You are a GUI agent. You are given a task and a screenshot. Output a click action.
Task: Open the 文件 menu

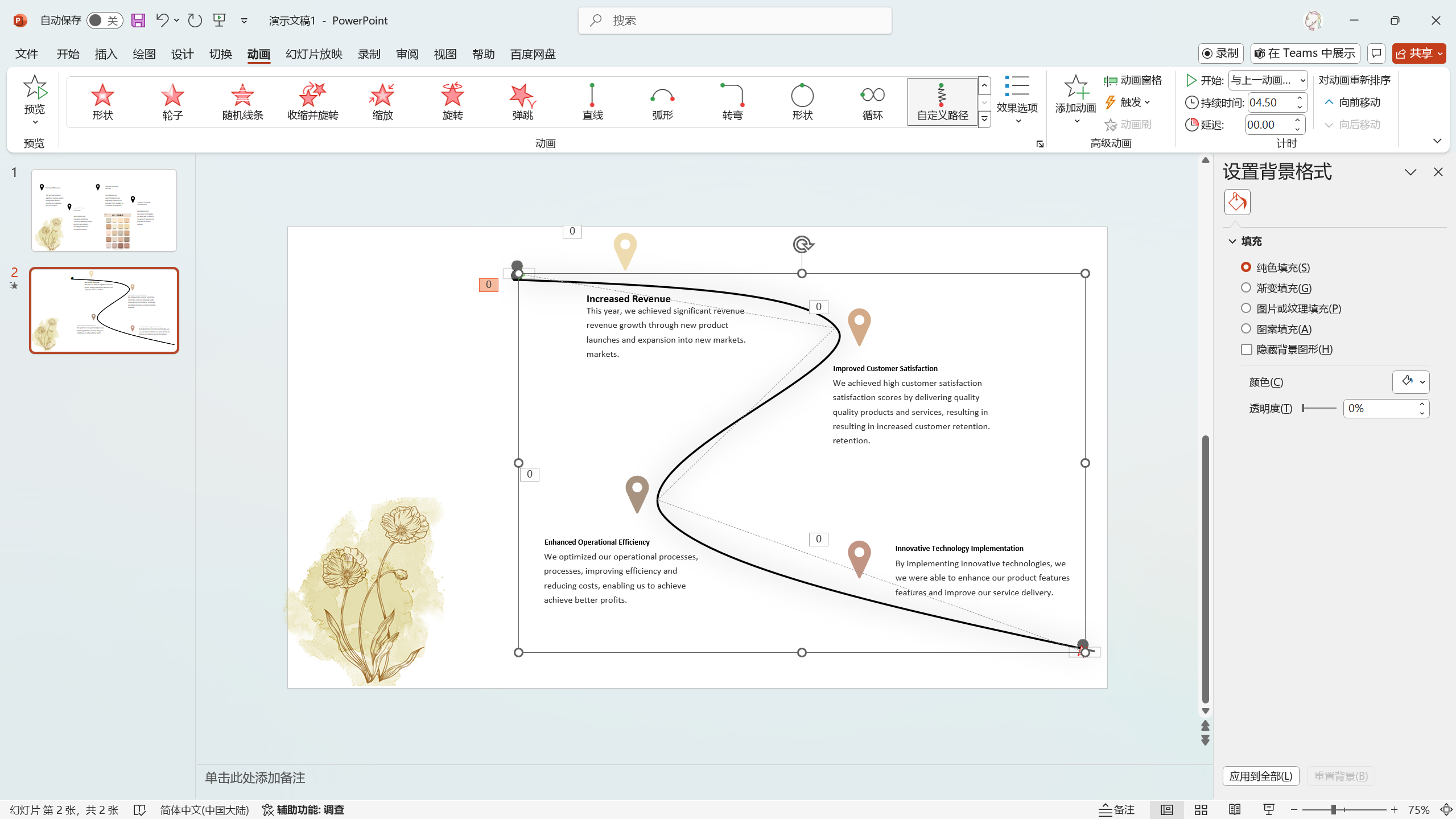coord(27,54)
